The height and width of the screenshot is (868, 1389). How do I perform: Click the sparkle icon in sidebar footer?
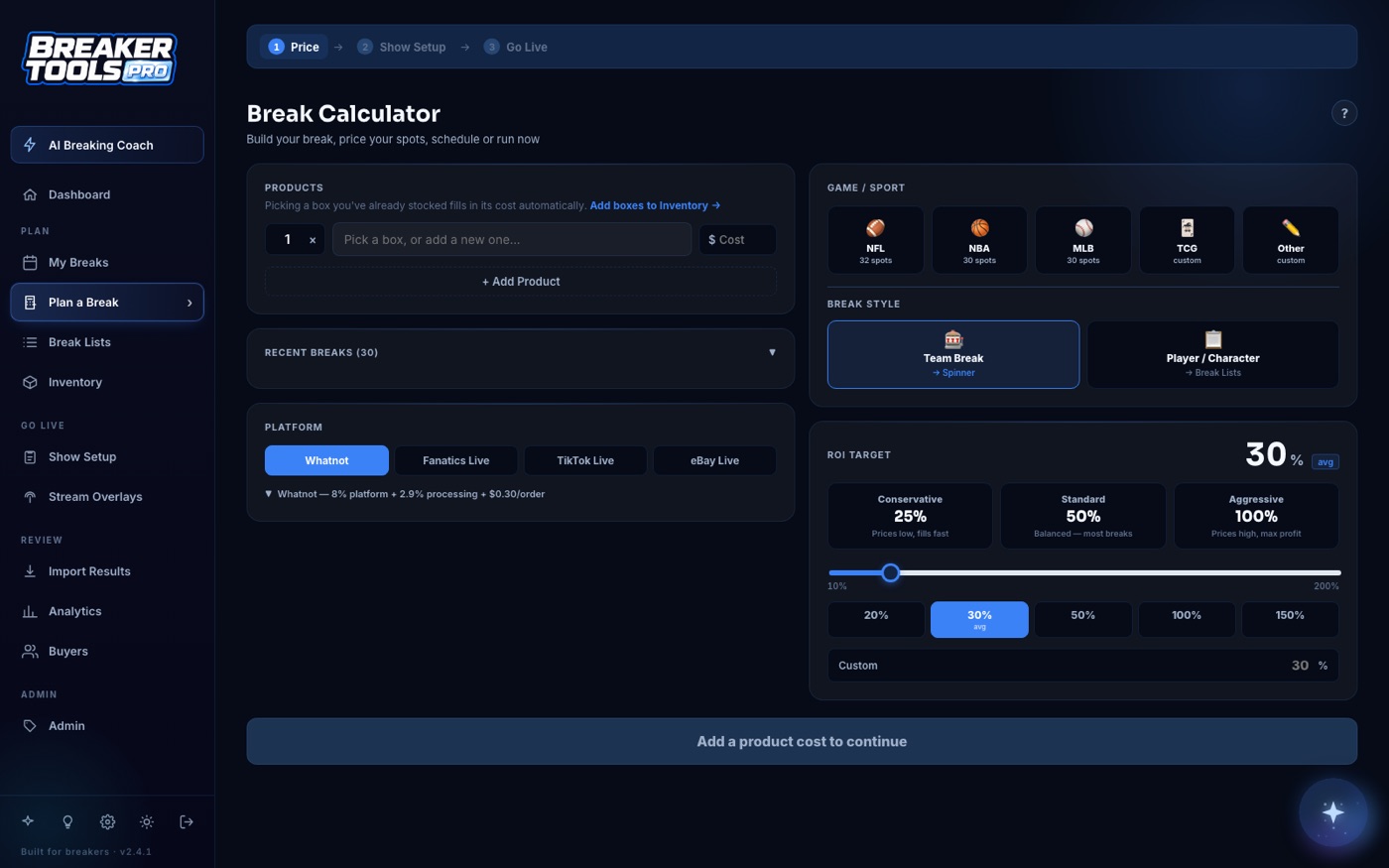28,821
